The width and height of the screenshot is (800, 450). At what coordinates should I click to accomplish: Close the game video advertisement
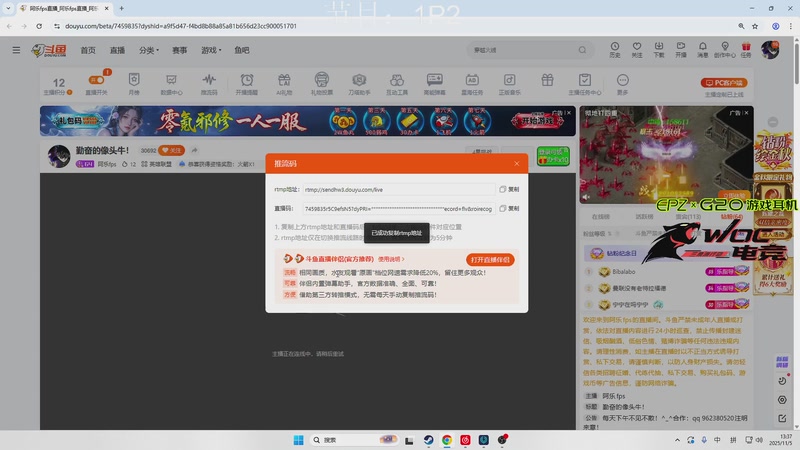point(746,113)
